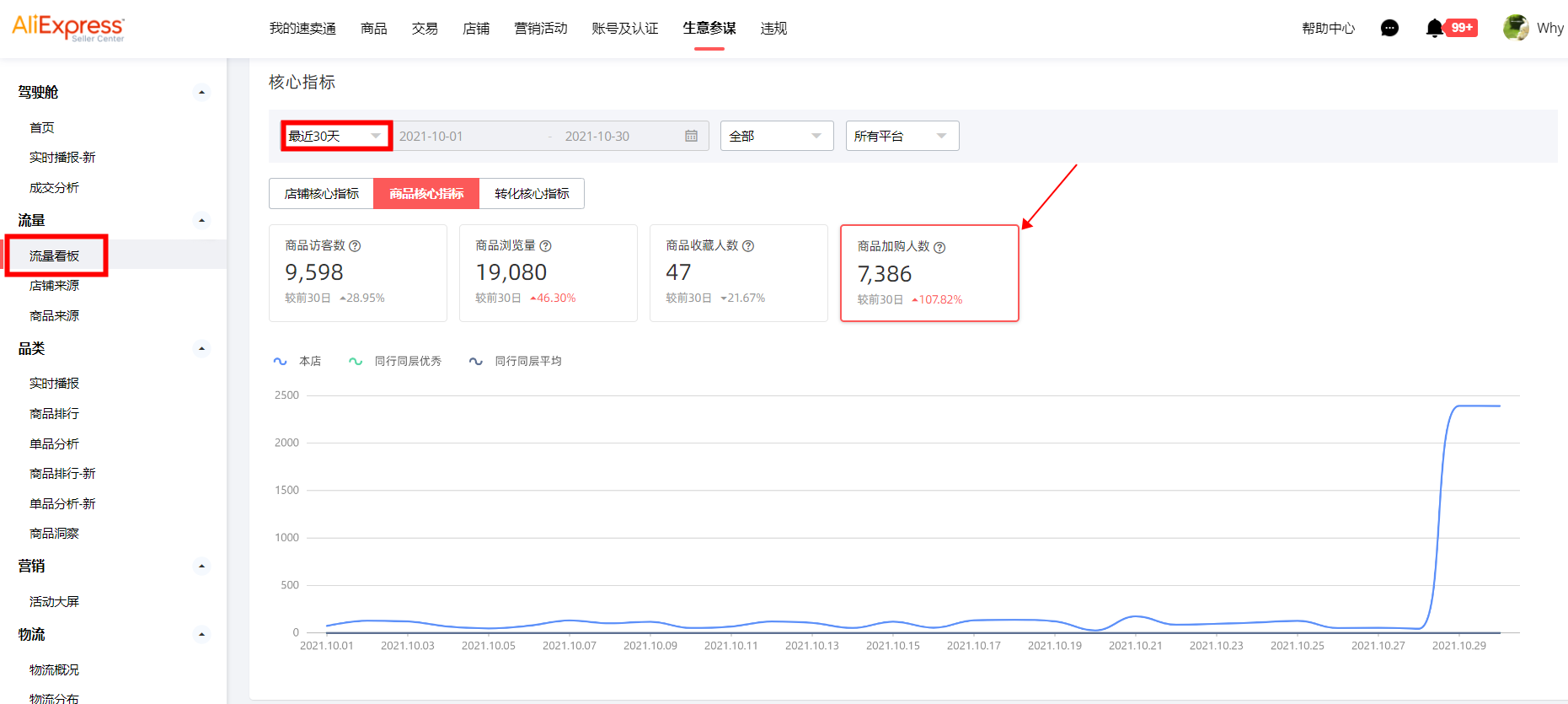Open the 所有平台 platform dropdown

902,136
